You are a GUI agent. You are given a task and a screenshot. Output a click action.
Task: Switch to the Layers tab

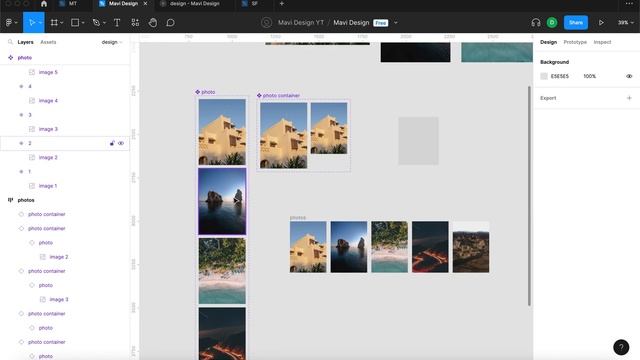point(25,42)
